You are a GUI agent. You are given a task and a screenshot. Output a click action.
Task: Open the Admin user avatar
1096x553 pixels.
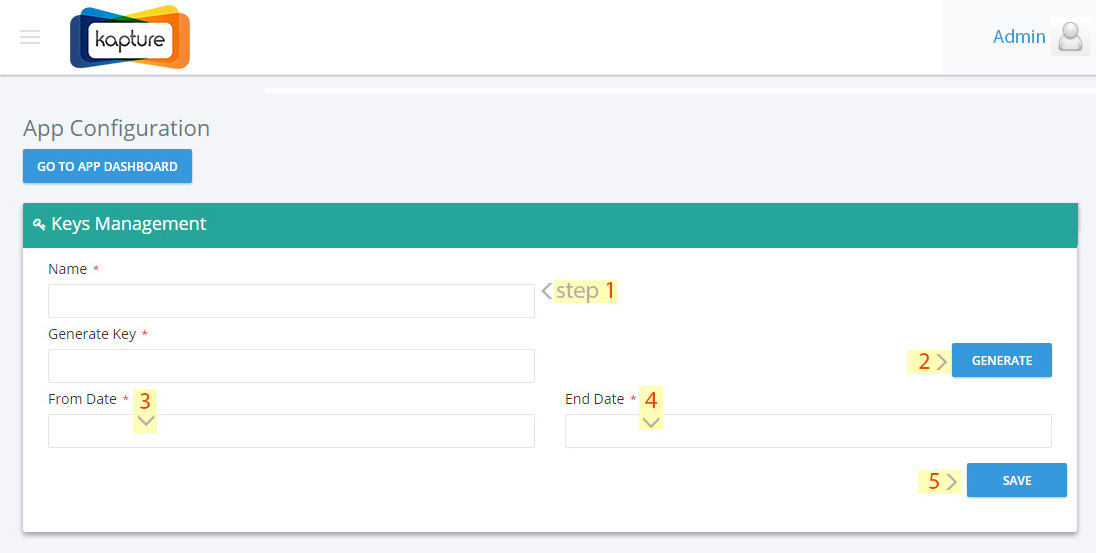(x=1070, y=36)
